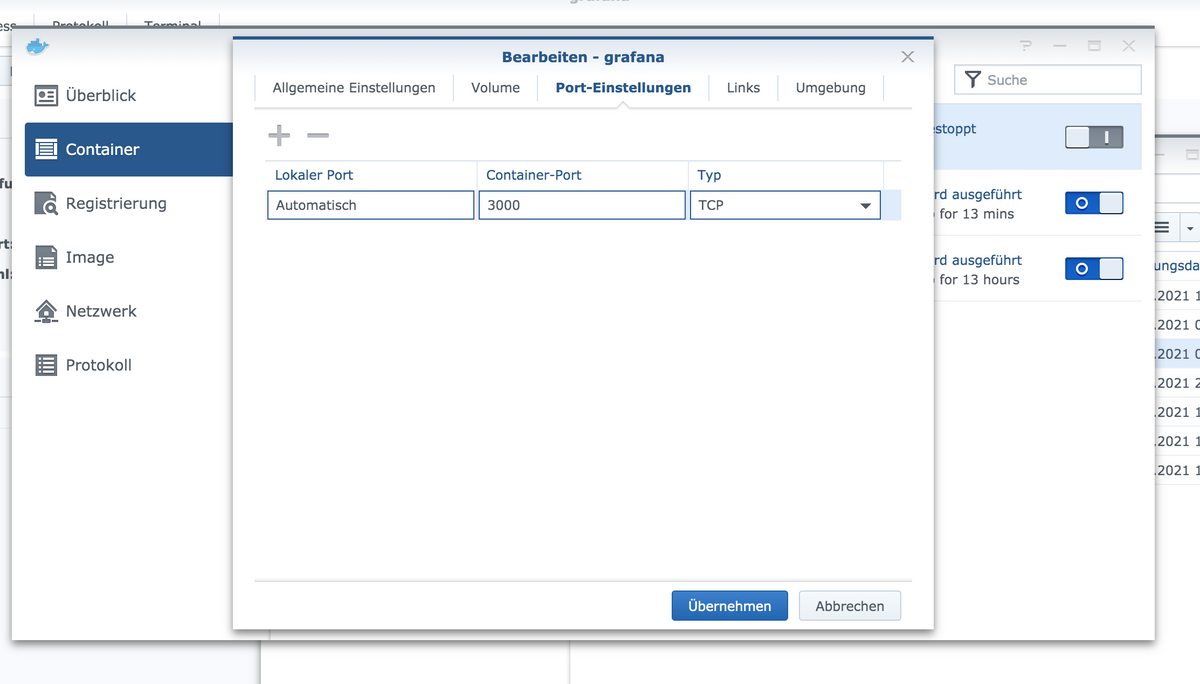Image resolution: width=1200 pixels, height=684 pixels.
Task: Switch to the Umgebung tab
Action: pyautogui.click(x=831, y=88)
